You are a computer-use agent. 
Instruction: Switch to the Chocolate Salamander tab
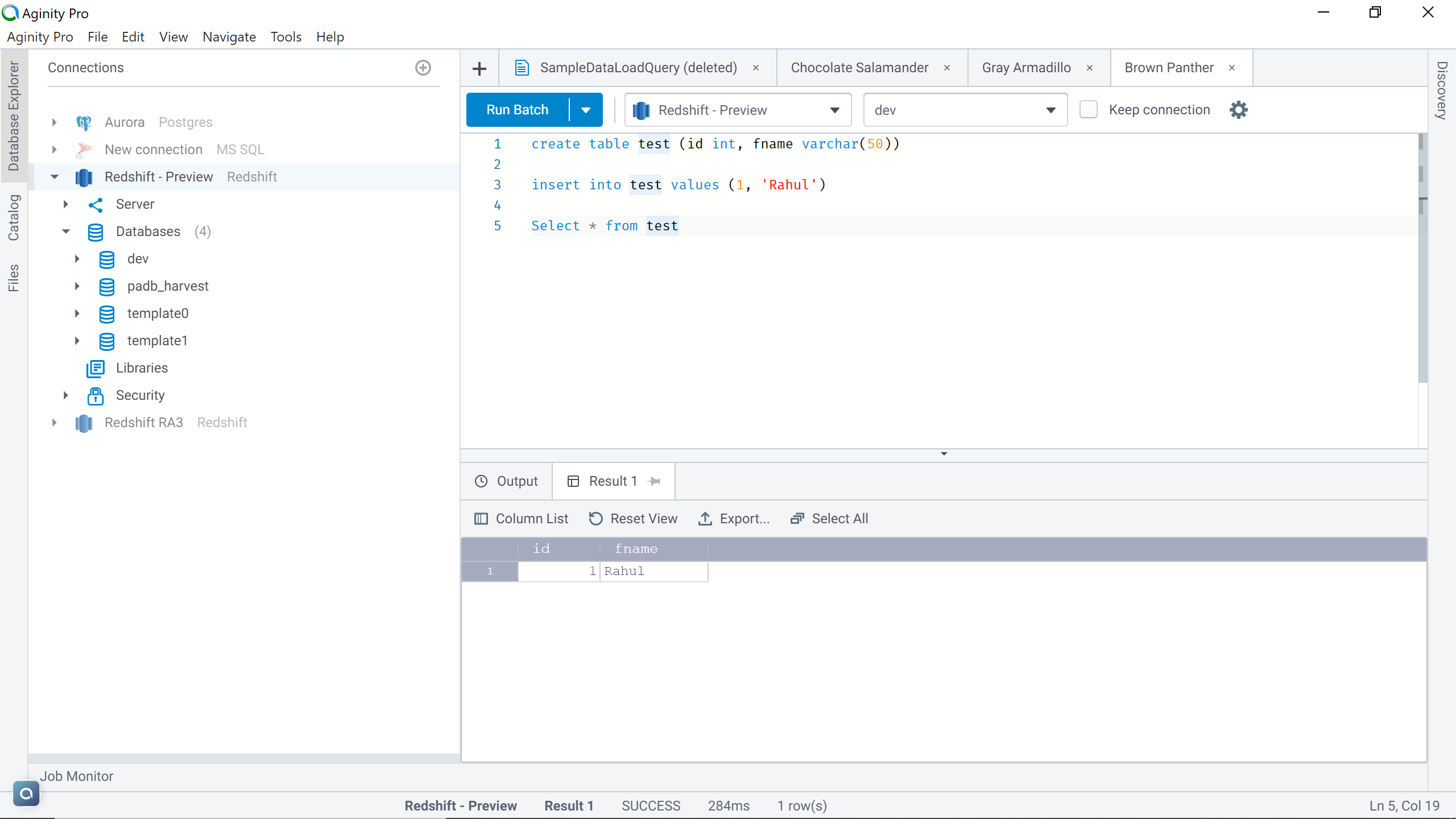[x=859, y=68]
